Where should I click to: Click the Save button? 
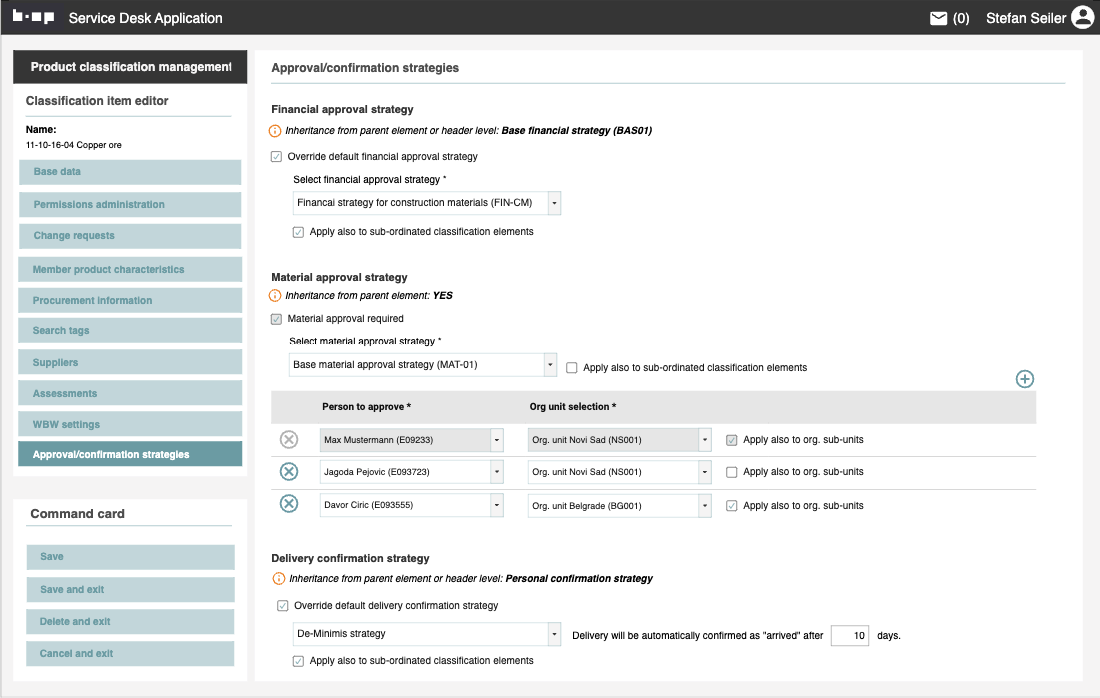click(130, 557)
